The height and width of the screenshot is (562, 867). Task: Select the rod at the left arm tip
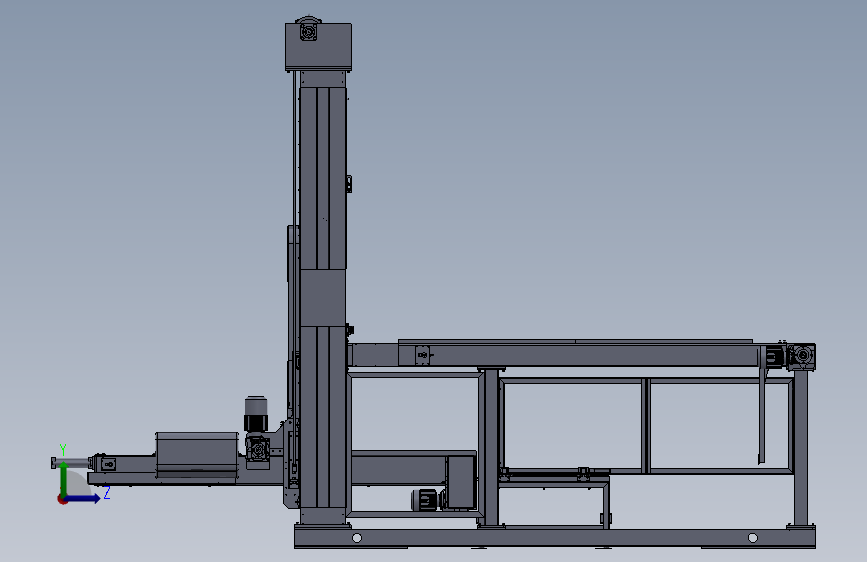[x=71, y=462]
